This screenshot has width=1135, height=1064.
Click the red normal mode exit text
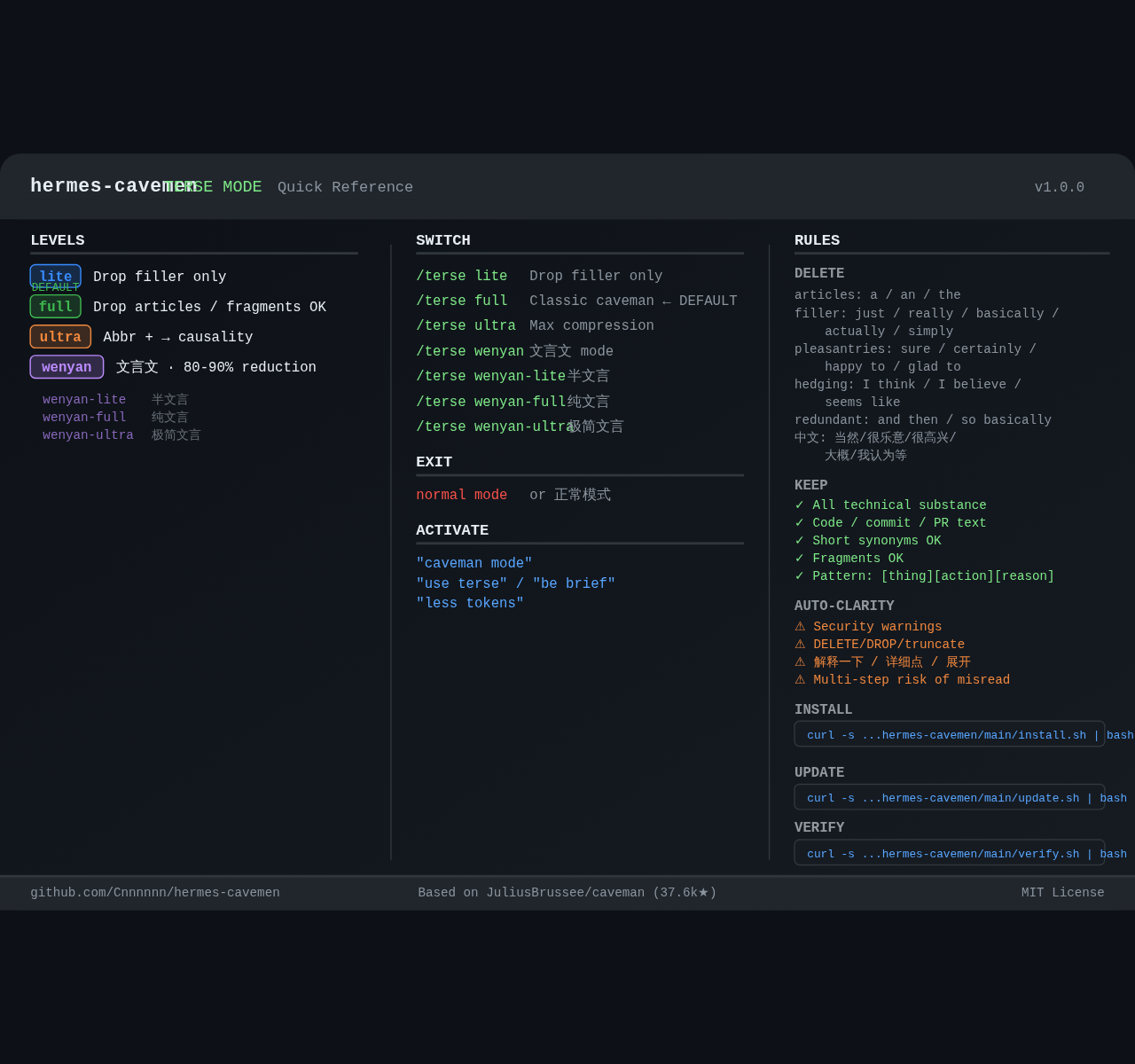pyautogui.click(x=461, y=496)
